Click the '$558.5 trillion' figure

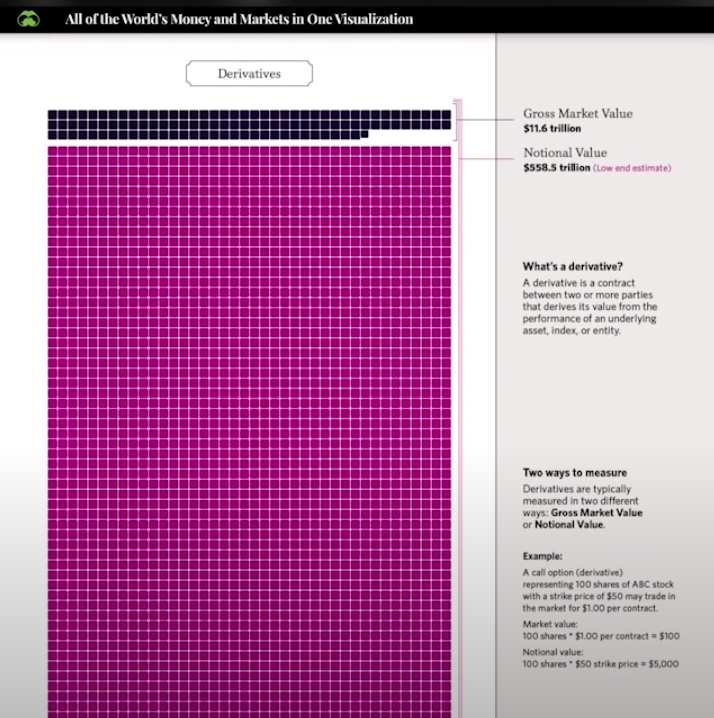[x=557, y=168]
